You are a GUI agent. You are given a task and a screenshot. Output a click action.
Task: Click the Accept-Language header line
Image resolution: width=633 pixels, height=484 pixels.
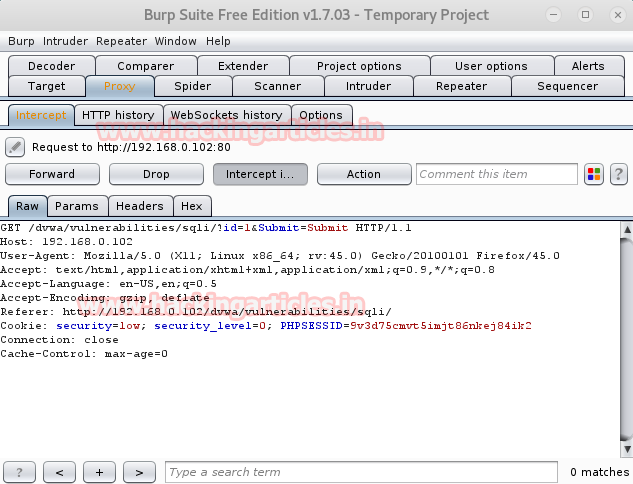[108, 284]
